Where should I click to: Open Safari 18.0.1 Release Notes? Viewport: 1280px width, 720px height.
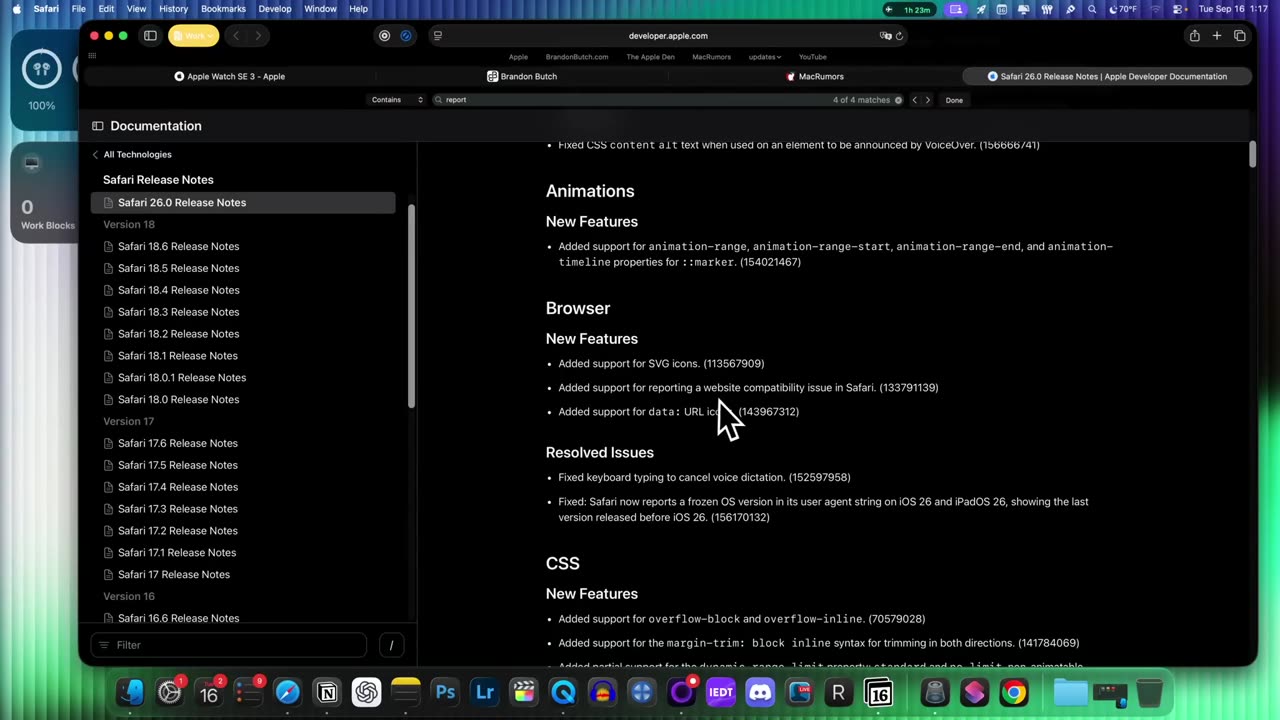click(182, 378)
